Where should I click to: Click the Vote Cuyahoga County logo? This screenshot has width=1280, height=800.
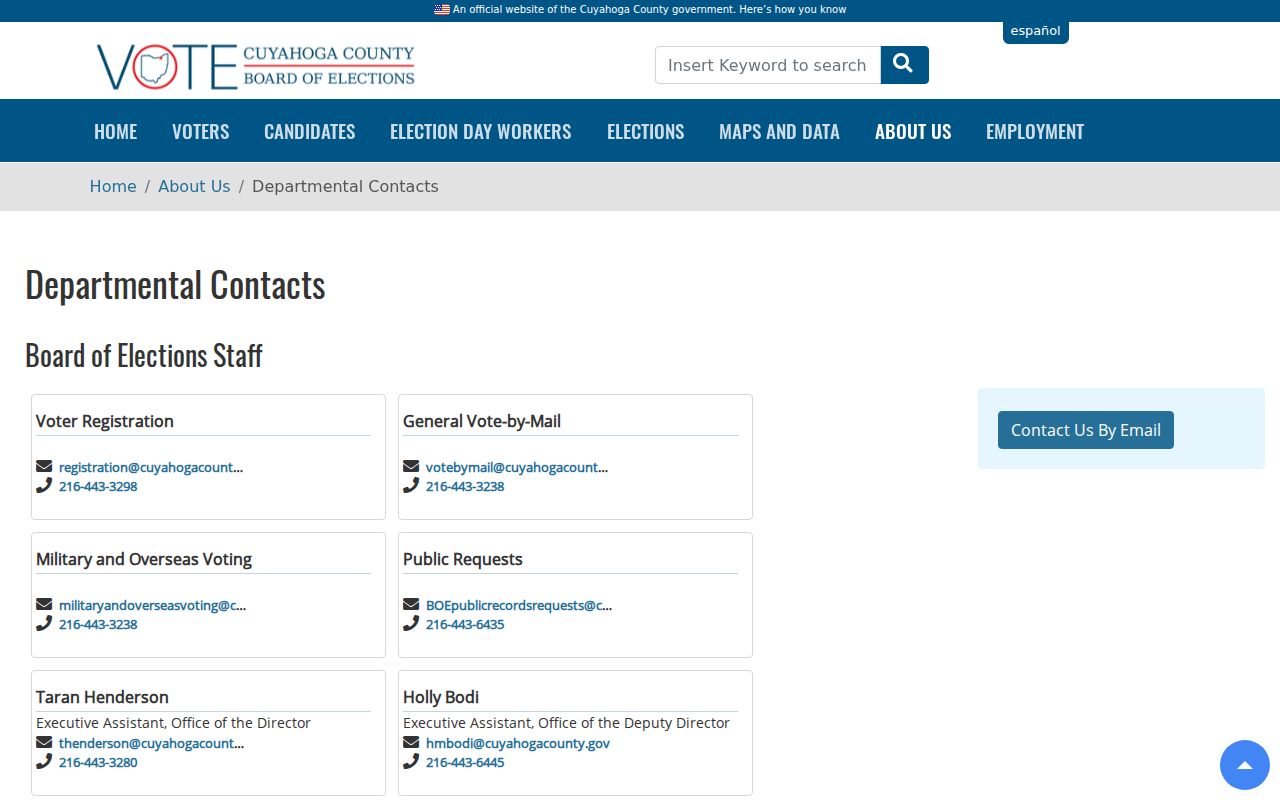pos(255,66)
